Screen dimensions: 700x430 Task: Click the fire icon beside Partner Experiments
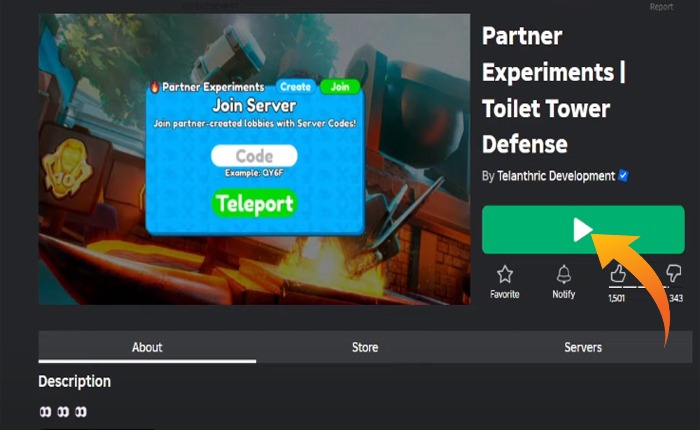(155, 87)
